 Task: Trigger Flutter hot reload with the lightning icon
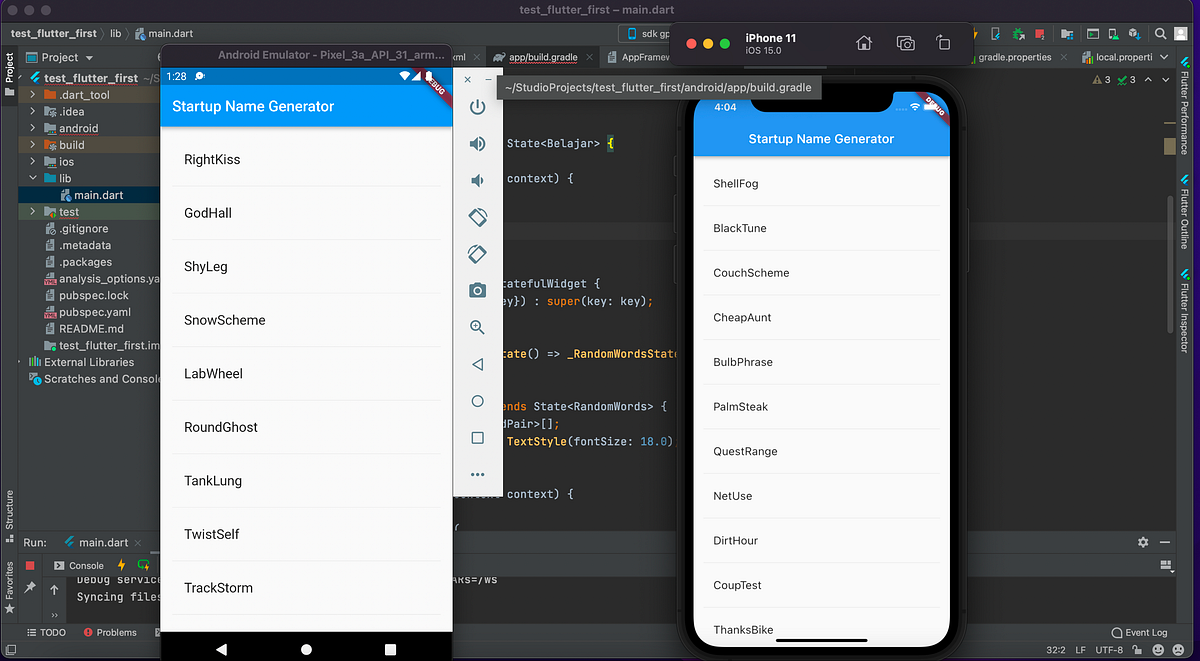(119, 565)
